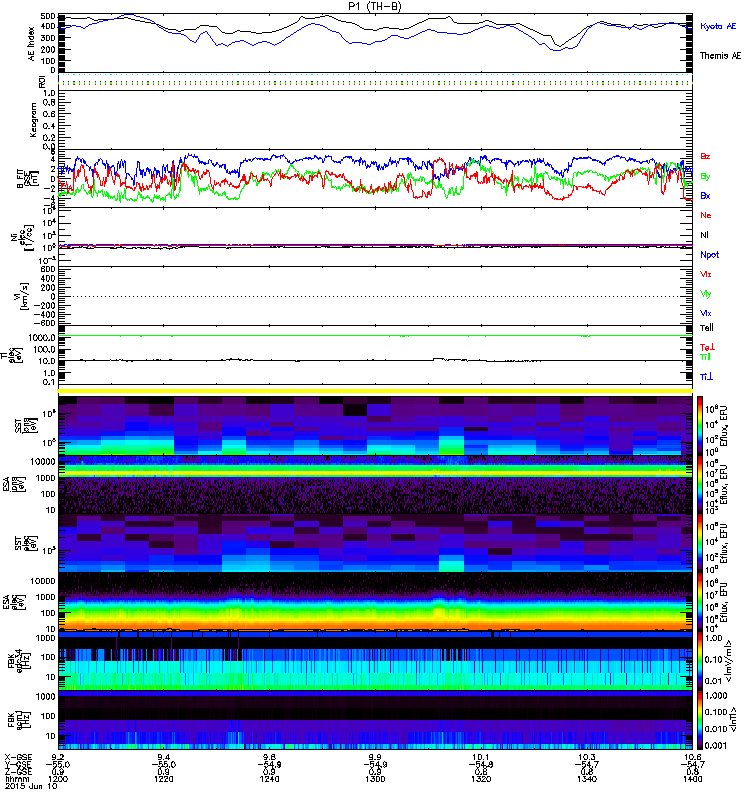Click the '1340' time tick label
750x800 pixels.
587,779
